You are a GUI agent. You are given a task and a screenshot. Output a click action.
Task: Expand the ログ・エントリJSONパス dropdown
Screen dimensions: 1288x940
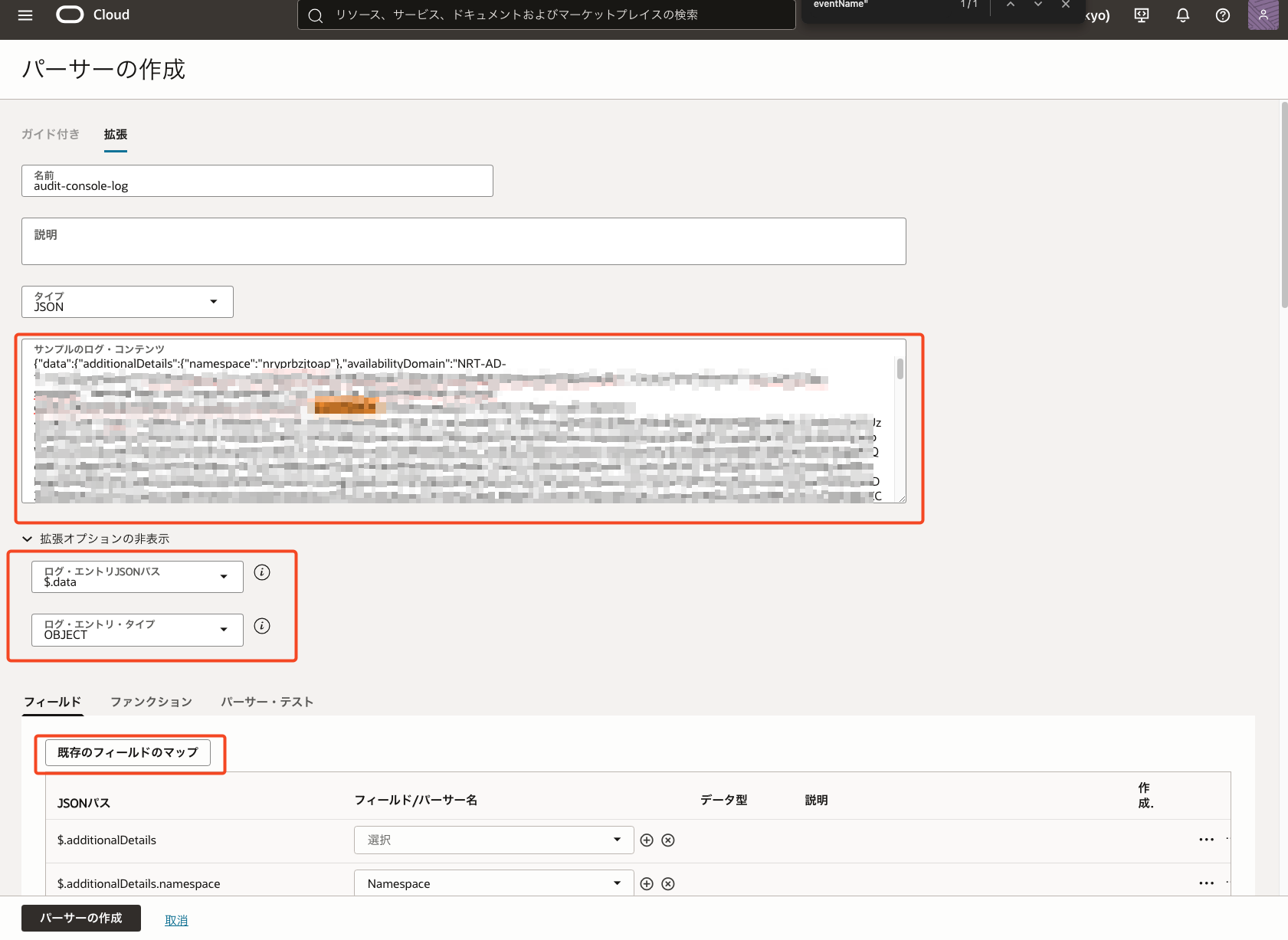137,577
